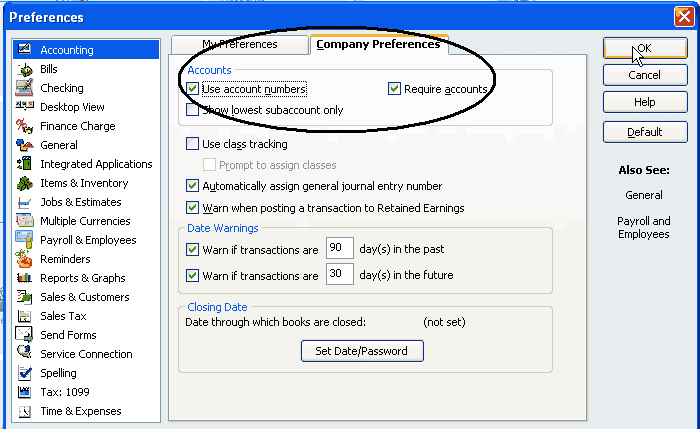Viewport: 700px width, 429px height.
Task: Click the Items & Inventory icon
Action: (x=25, y=183)
